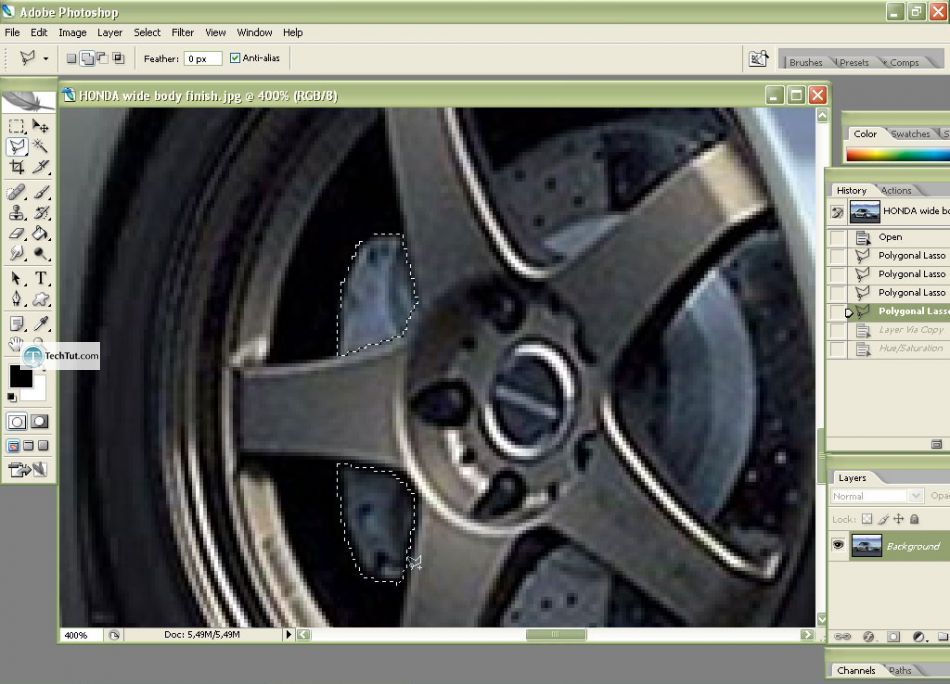Open the tool preset picker arrow
The height and width of the screenshot is (684, 950).
point(45,59)
